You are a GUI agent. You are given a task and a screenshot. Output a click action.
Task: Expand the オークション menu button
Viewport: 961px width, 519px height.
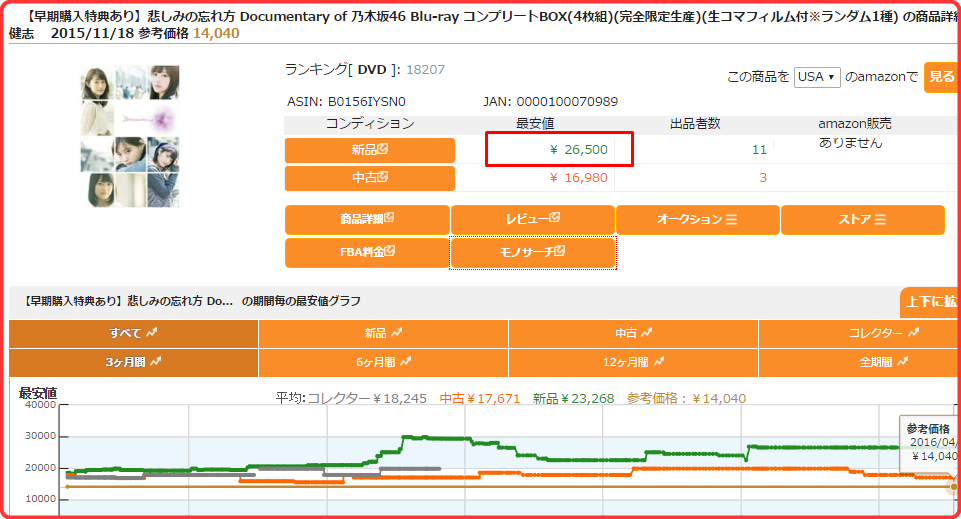click(x=697, y=219)
